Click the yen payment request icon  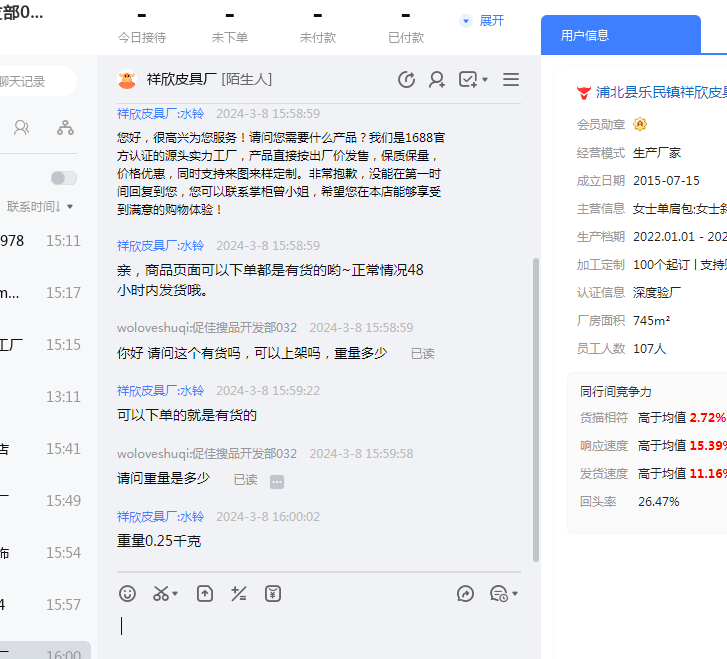(272, 593)
